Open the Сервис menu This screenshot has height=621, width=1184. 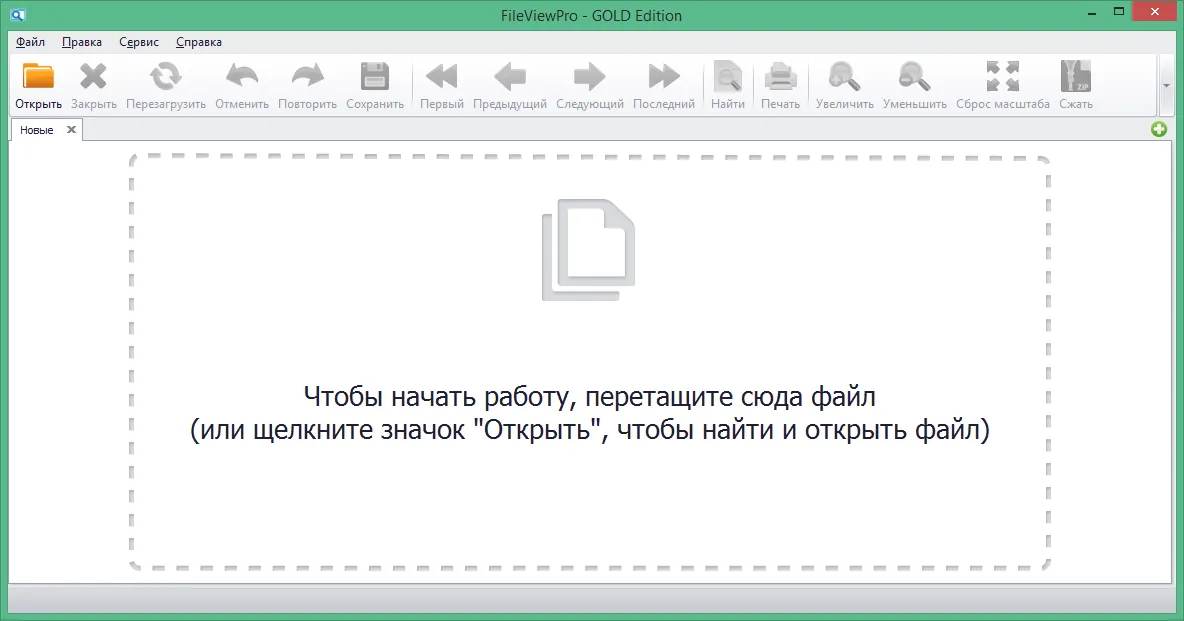139,42
